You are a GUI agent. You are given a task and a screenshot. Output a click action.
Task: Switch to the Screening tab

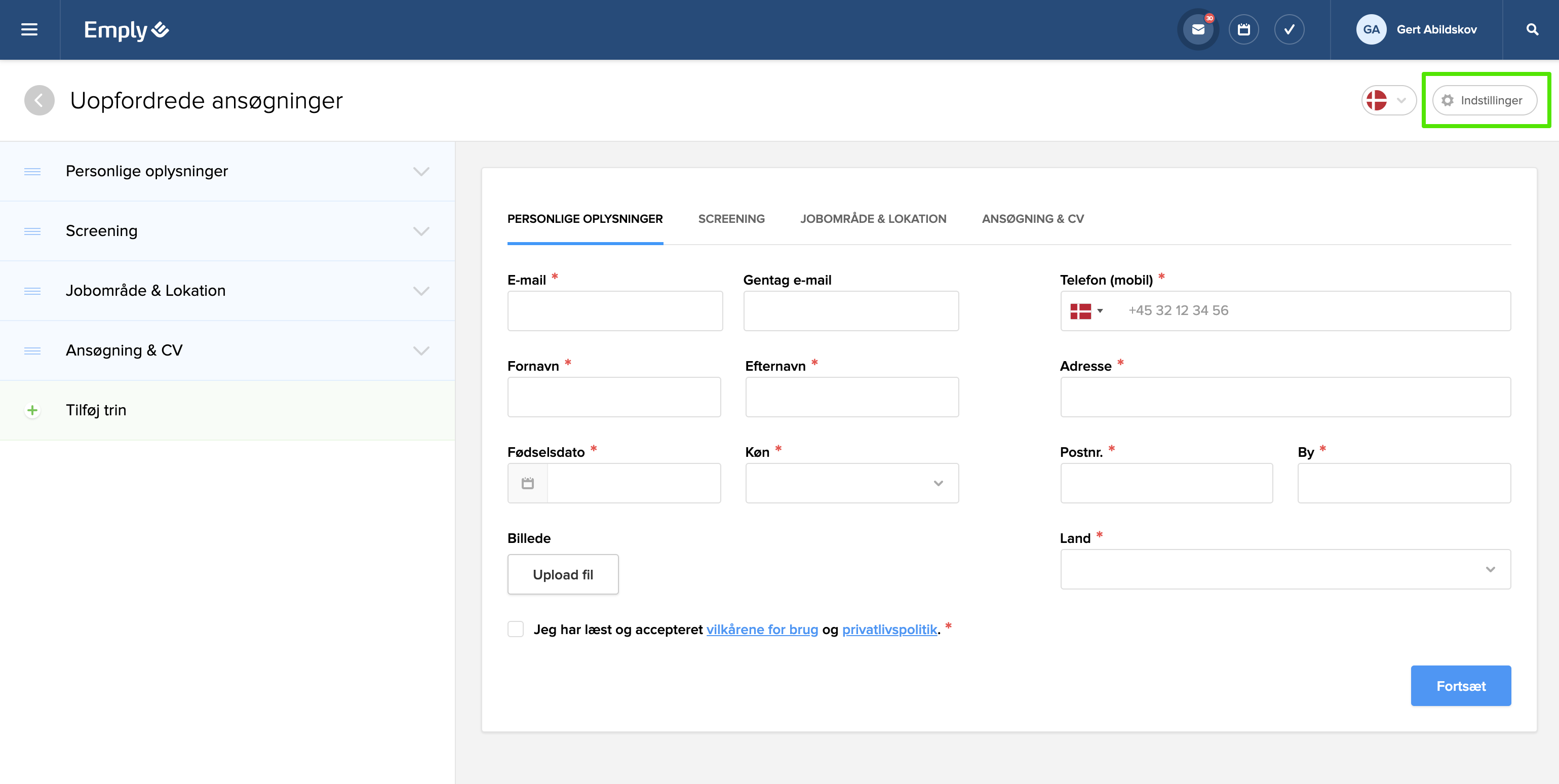click(731, 219)
